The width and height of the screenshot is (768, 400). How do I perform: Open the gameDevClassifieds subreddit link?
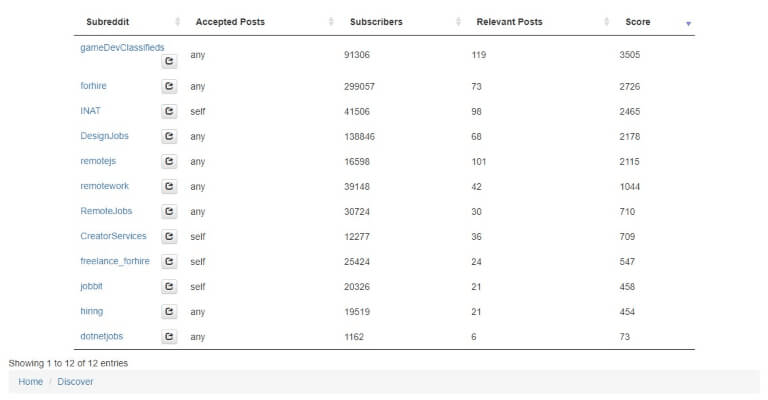pos(122,47)
